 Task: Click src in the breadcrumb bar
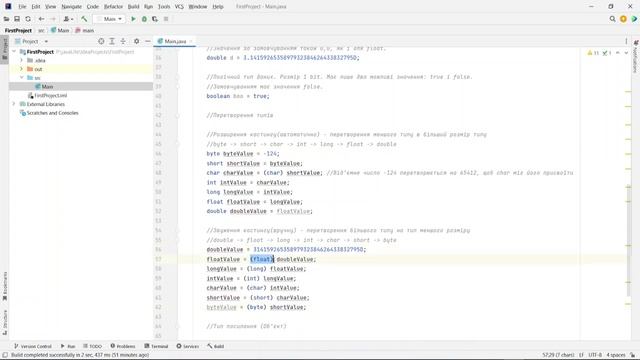[41, 30]
